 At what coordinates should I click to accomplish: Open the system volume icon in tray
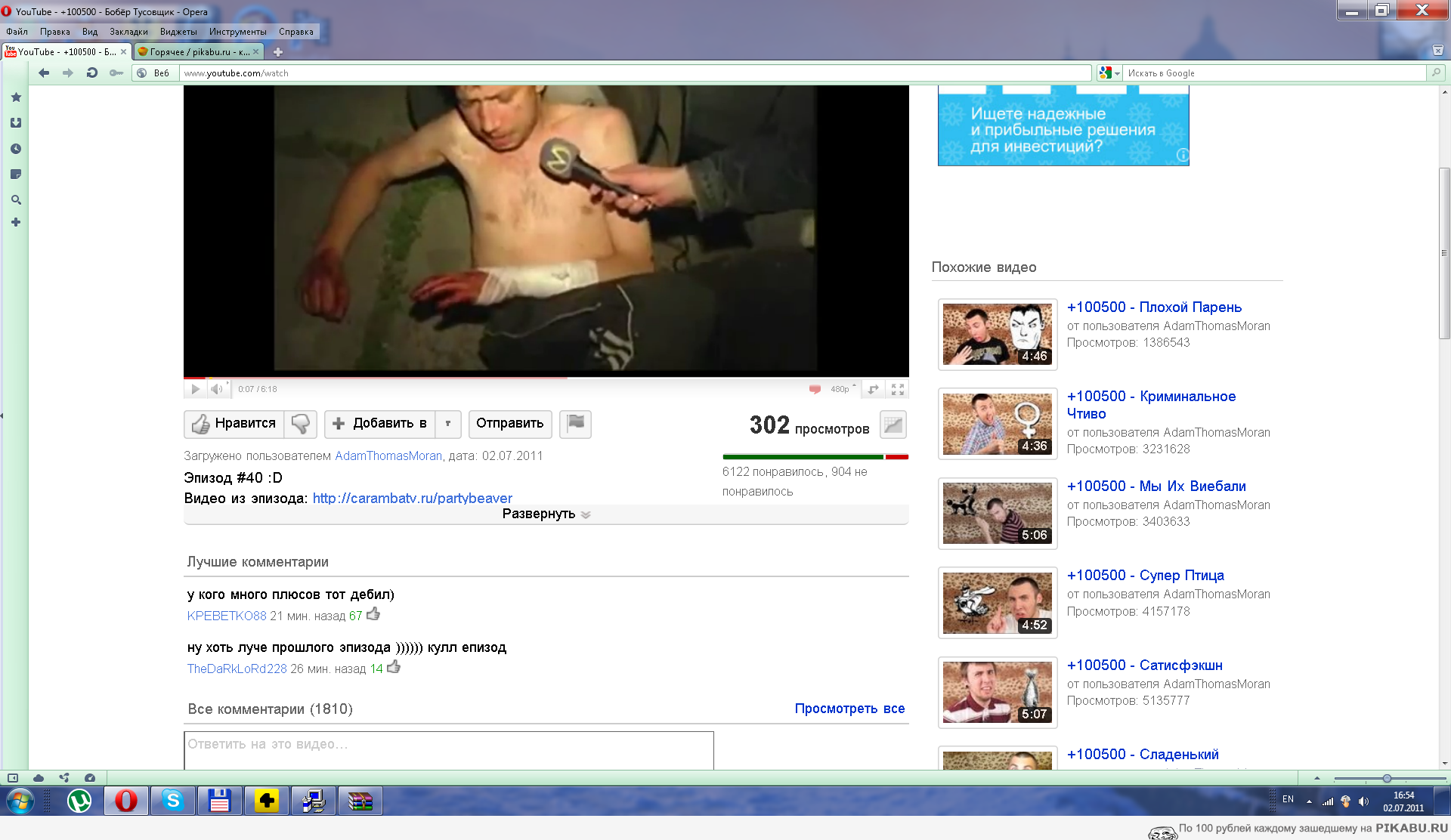[x=1364, y=801]
